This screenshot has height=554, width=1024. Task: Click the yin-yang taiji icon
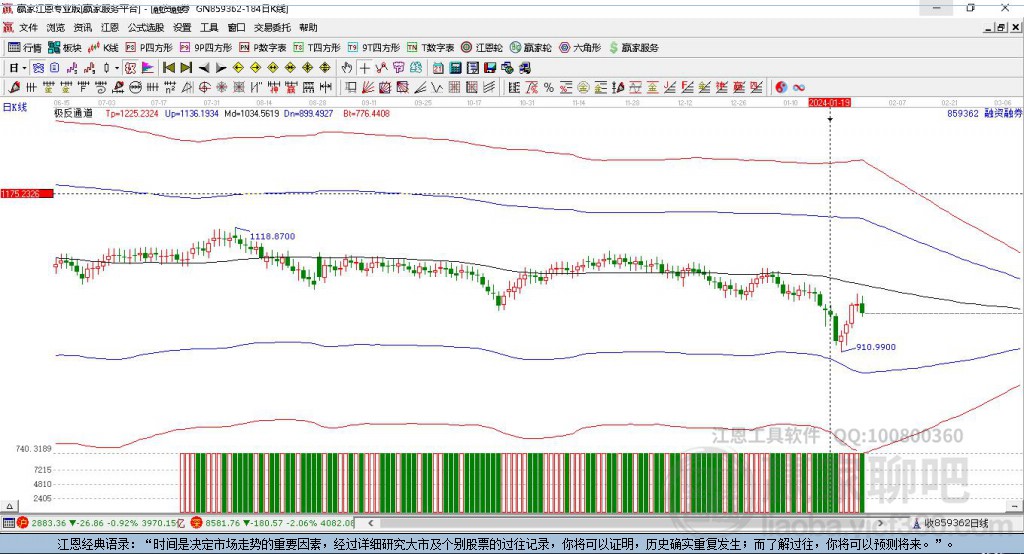pos(781,87)
